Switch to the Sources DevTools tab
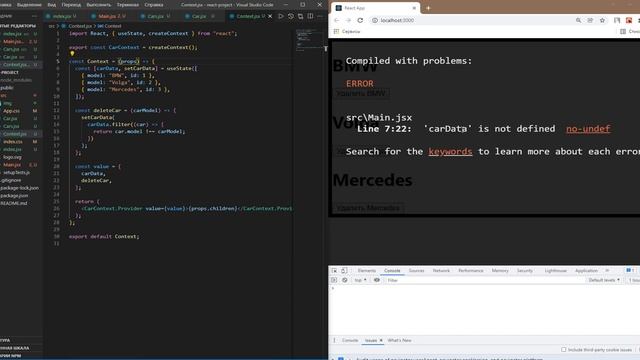Image resolution: width=640 pixels, height=360 pixels. 416,271
